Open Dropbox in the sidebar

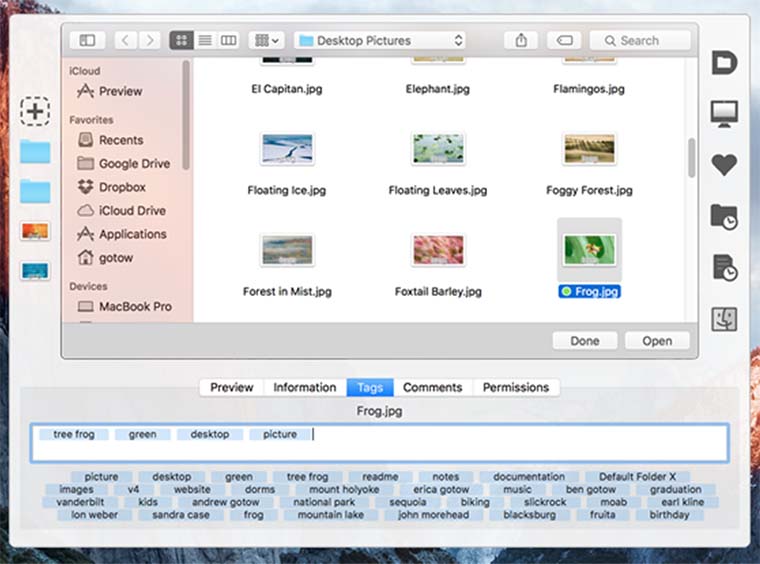pos(112,187)
